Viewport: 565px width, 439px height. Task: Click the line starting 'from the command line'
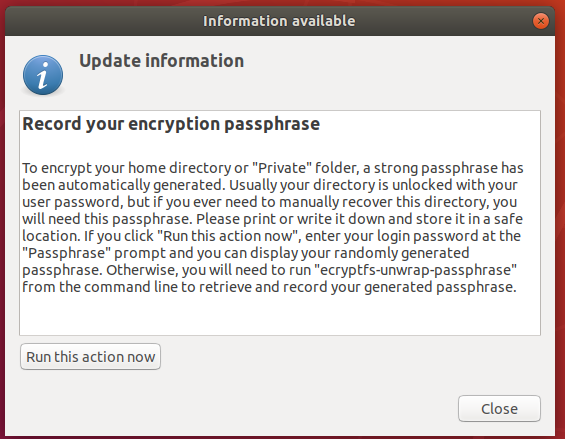click(x=269, y=287)
